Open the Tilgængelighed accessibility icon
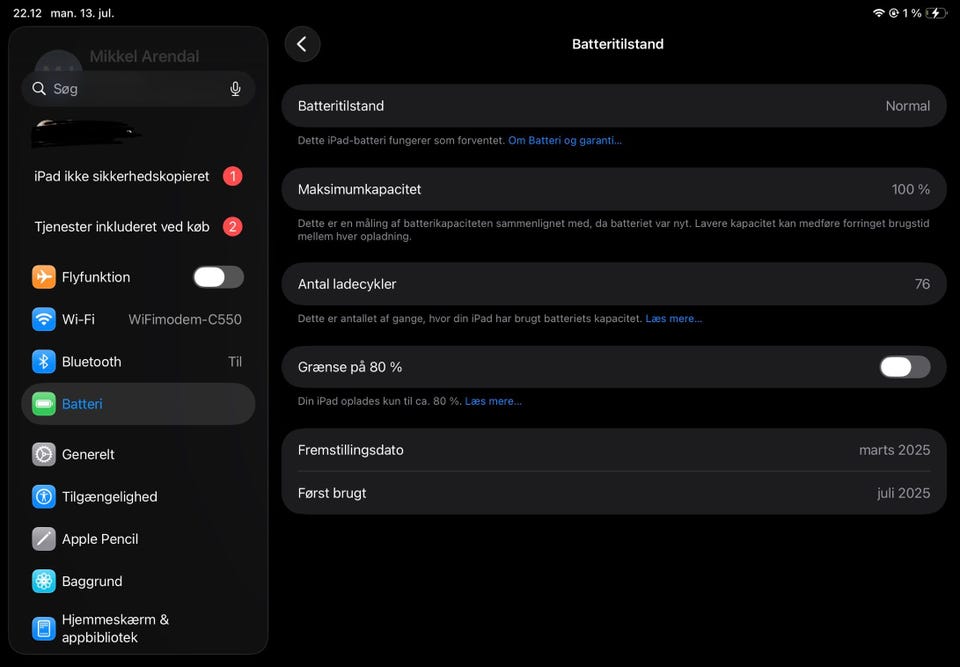This screenshot has width=960, height=667. (43, 497)
